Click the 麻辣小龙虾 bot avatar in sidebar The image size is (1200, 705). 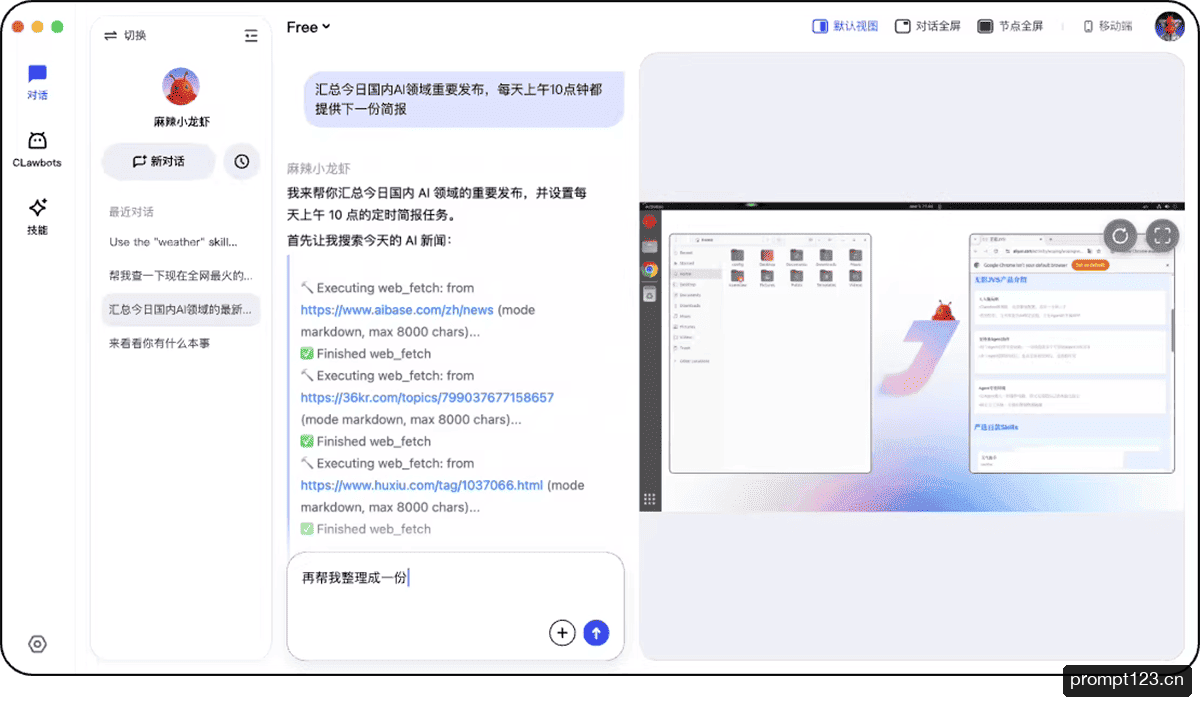(180, 87)
